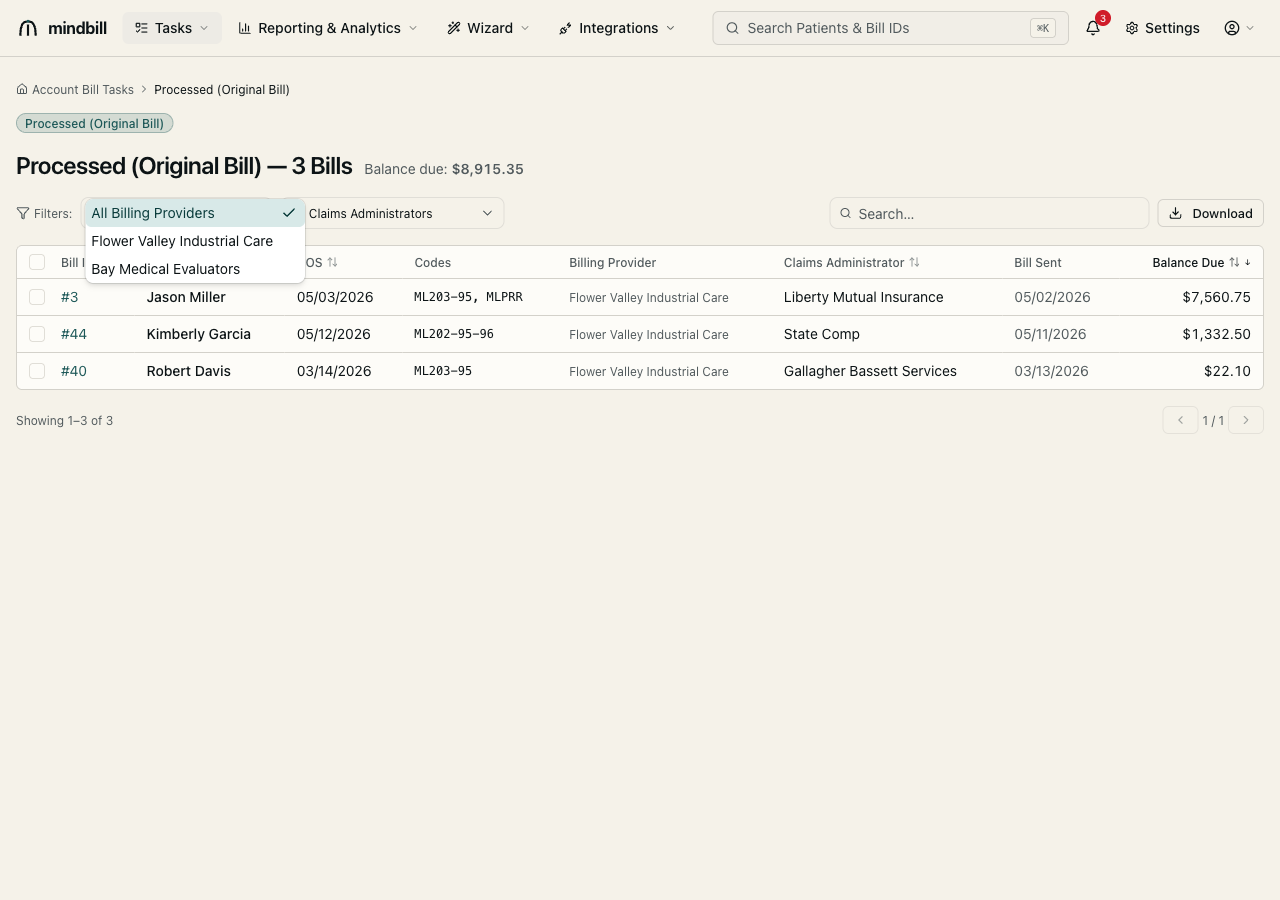Check the row for bill #44
Screen dimensions: 1280x900
tap(37, 334)
